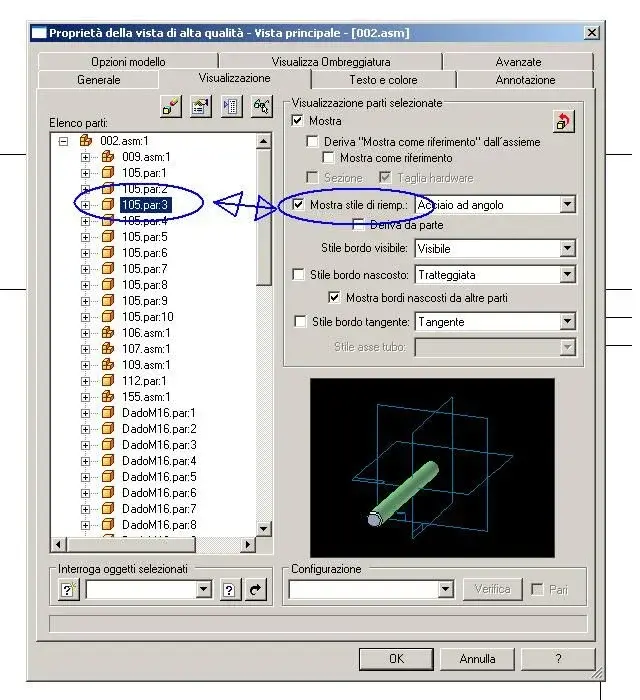Click the first query icon in Interroga oggetti
This screenshot has width=640, height=700.
[69, 590]
